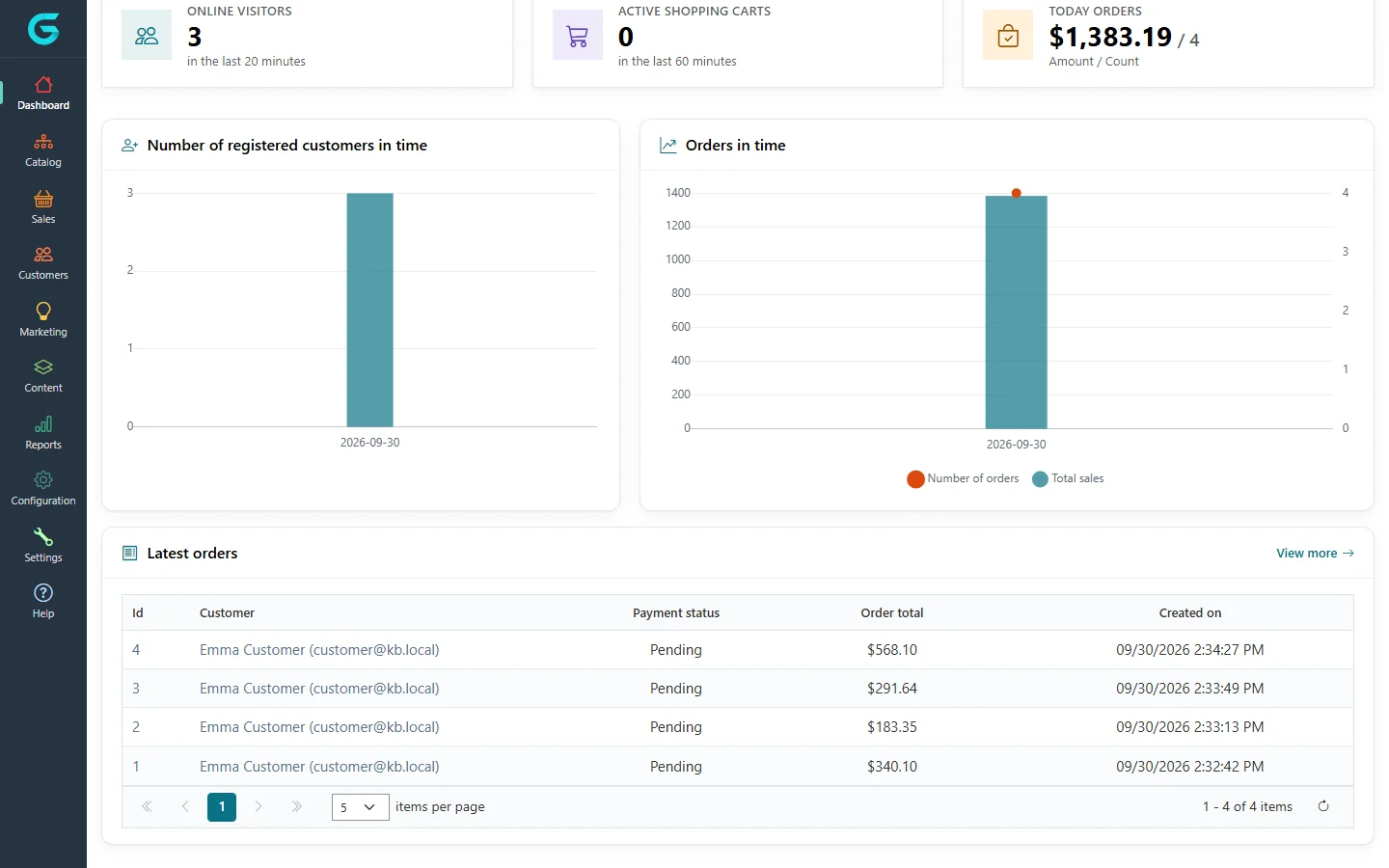Open the Customers section

[43, 263]
